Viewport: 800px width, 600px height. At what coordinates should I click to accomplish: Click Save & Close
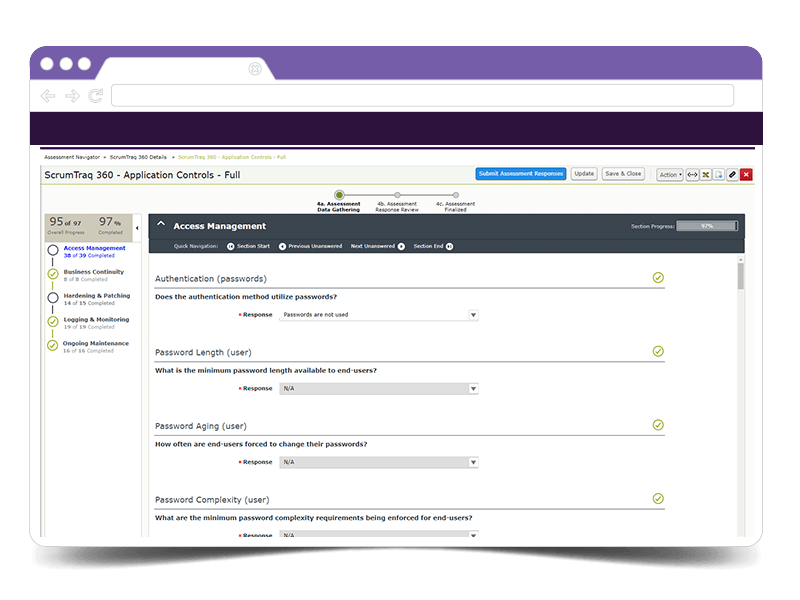(x=623, y=174)
